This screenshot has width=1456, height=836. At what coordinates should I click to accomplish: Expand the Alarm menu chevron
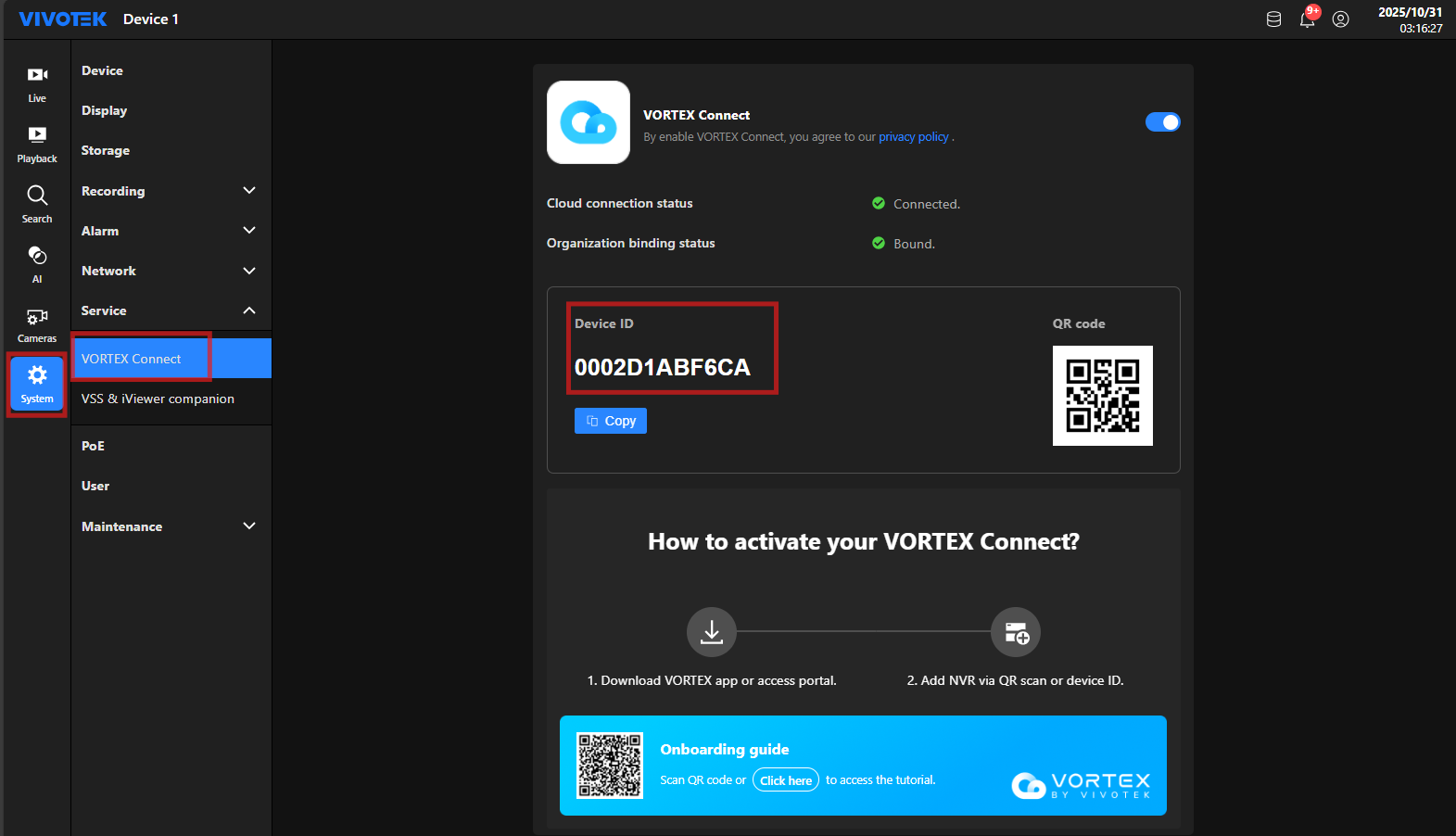[249, 231]
